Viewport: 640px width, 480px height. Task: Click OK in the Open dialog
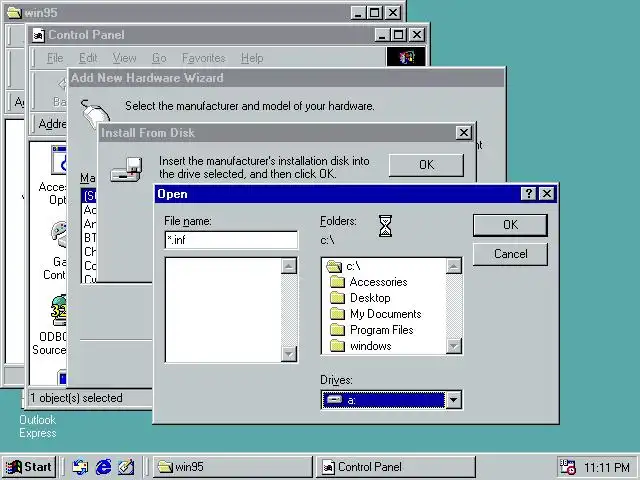(510, 225)
